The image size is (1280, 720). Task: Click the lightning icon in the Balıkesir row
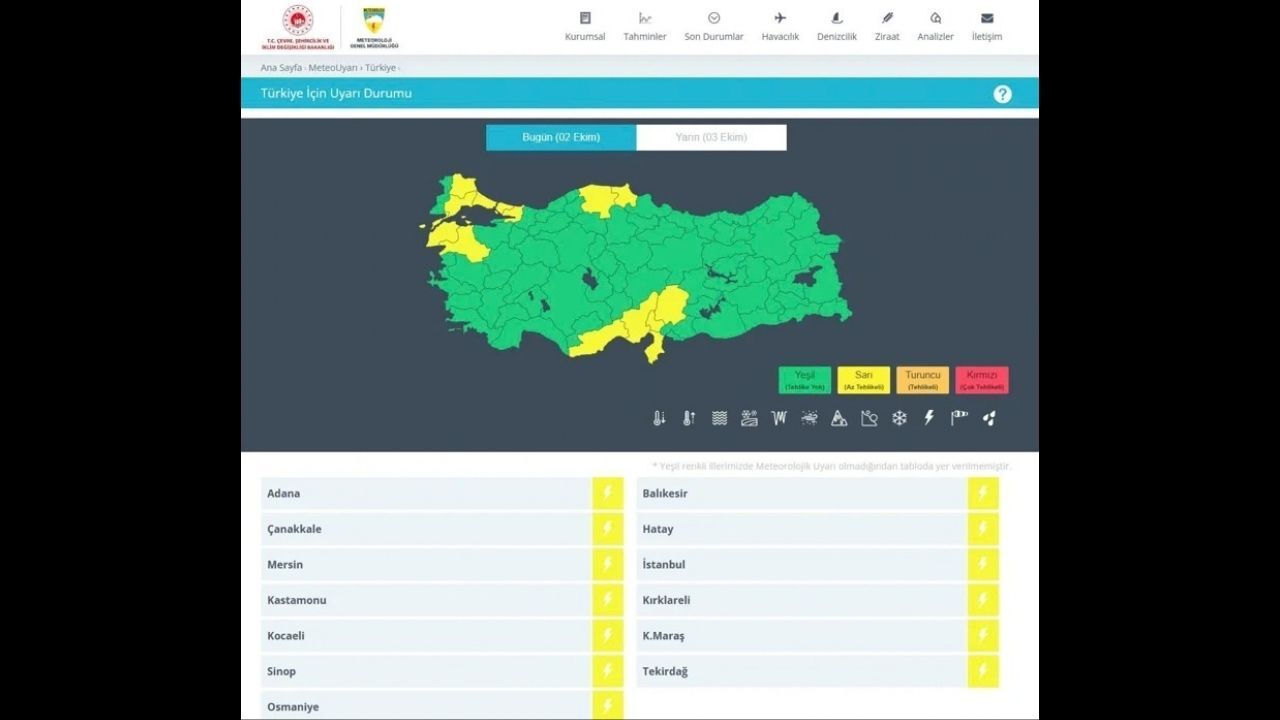coord(983,493)
